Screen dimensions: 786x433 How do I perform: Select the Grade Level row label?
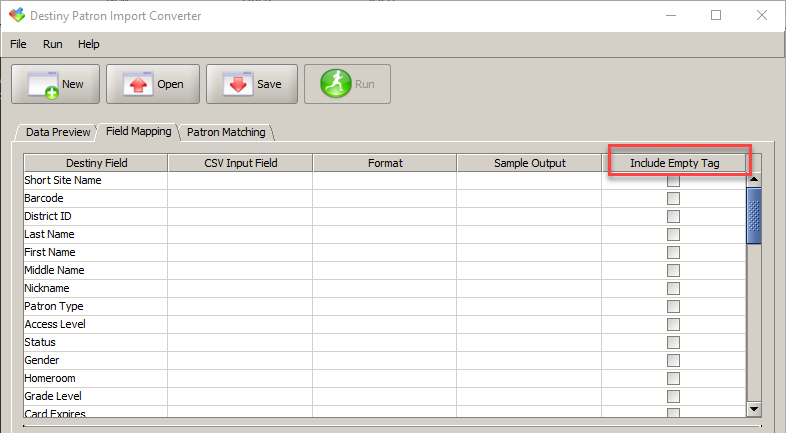pos(53,396)
